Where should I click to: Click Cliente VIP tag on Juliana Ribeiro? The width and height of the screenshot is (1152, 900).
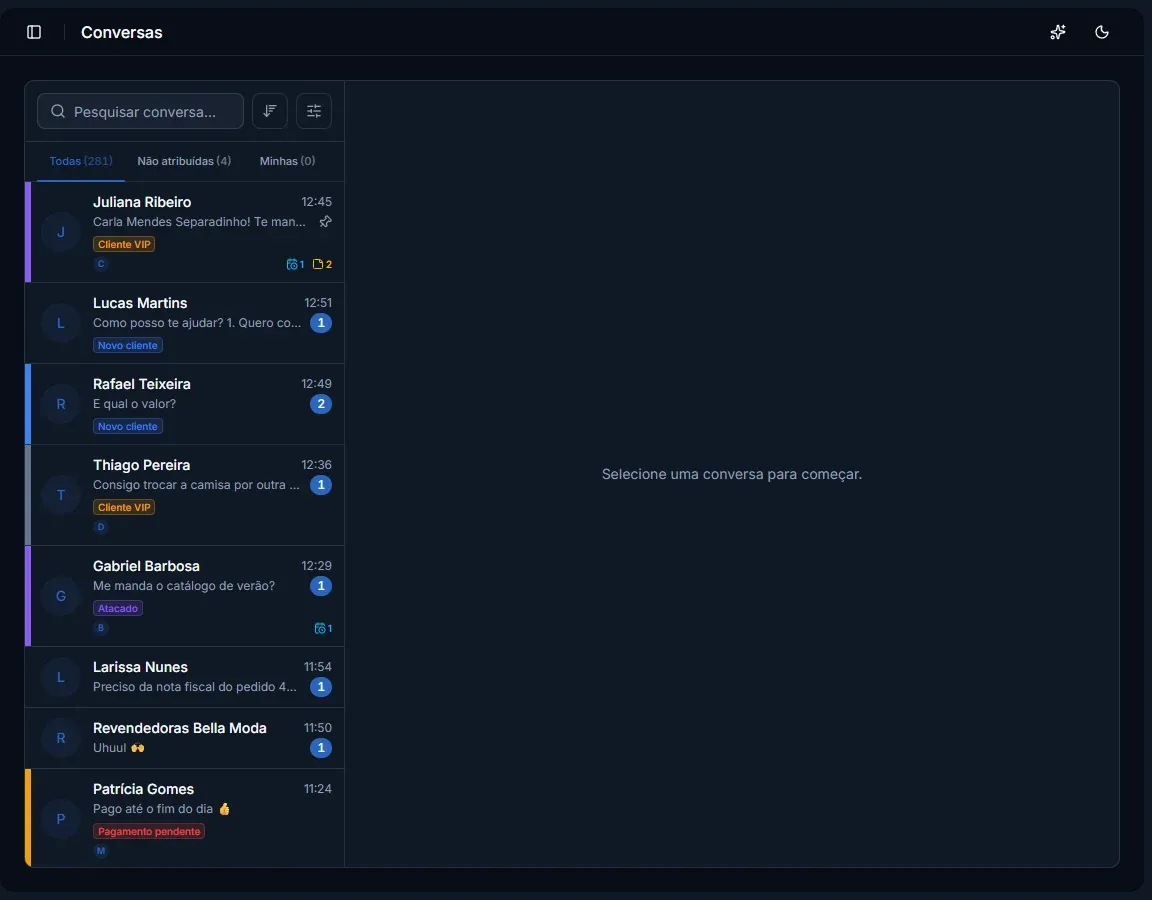point(123,244)
